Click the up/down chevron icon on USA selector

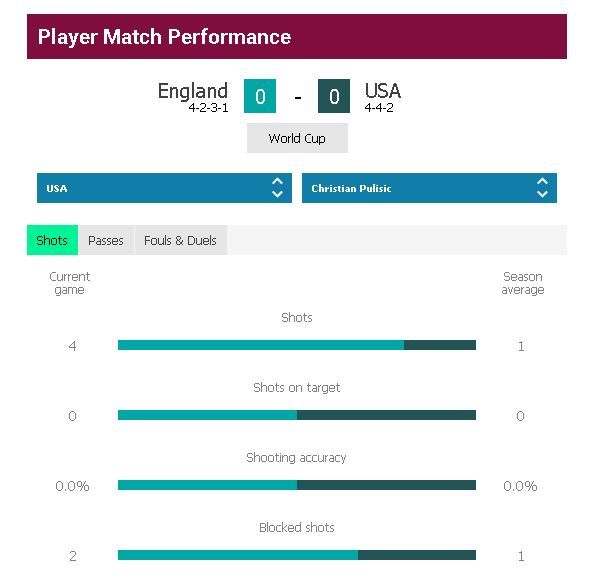coord(277,188)
